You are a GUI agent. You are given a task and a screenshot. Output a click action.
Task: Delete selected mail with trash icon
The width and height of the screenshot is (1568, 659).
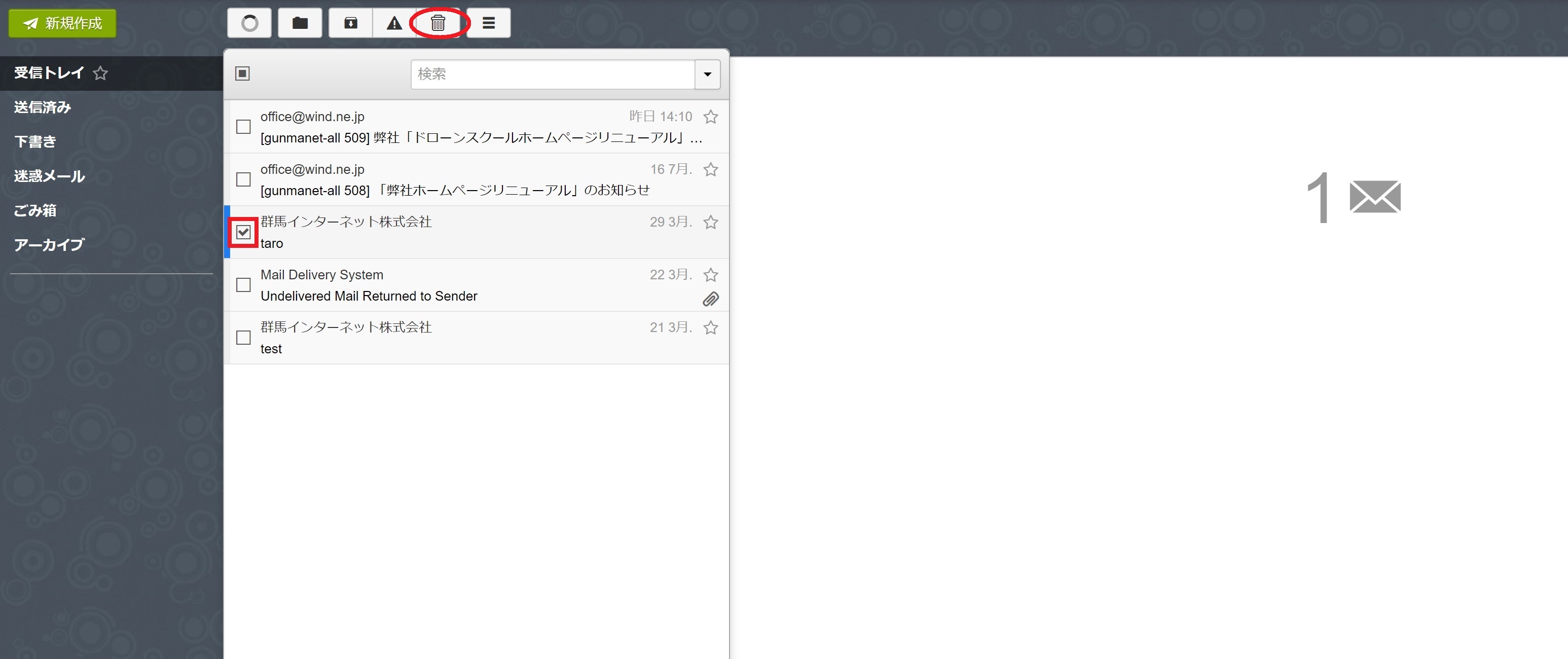coord(439,23)
